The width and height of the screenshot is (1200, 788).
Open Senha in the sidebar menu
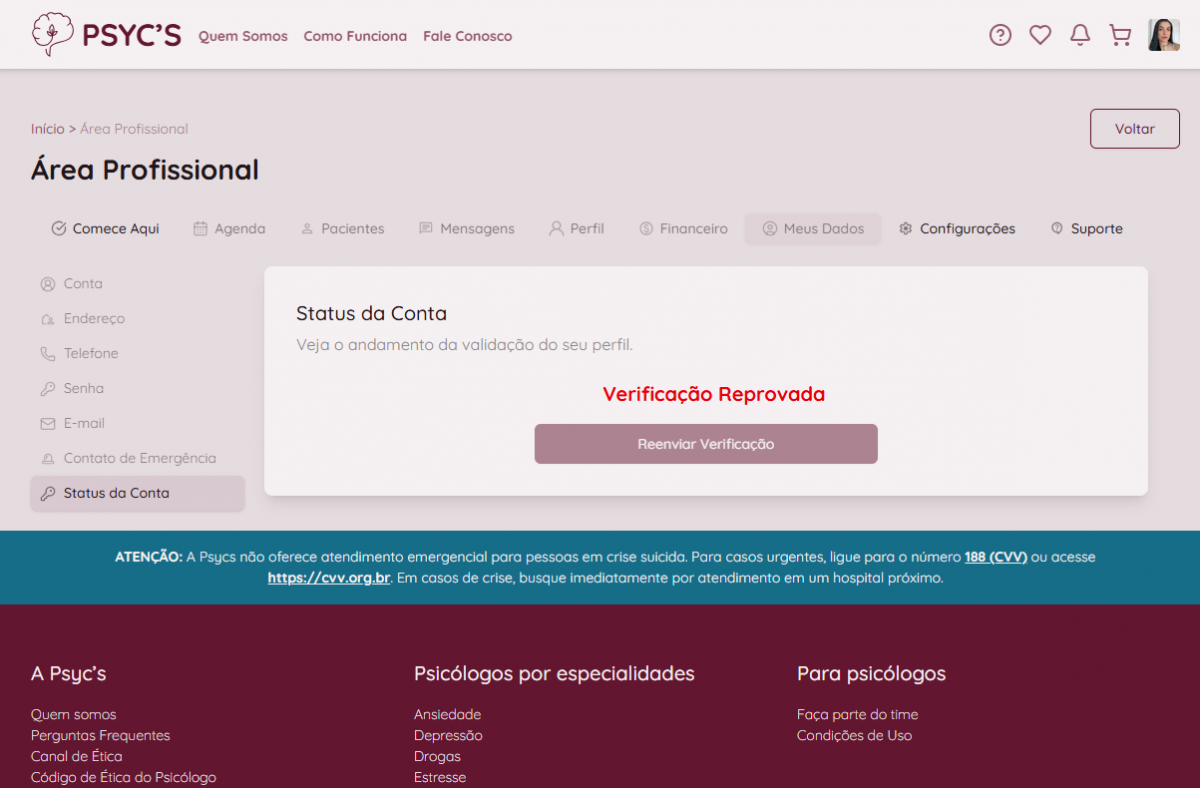point(83,389)
